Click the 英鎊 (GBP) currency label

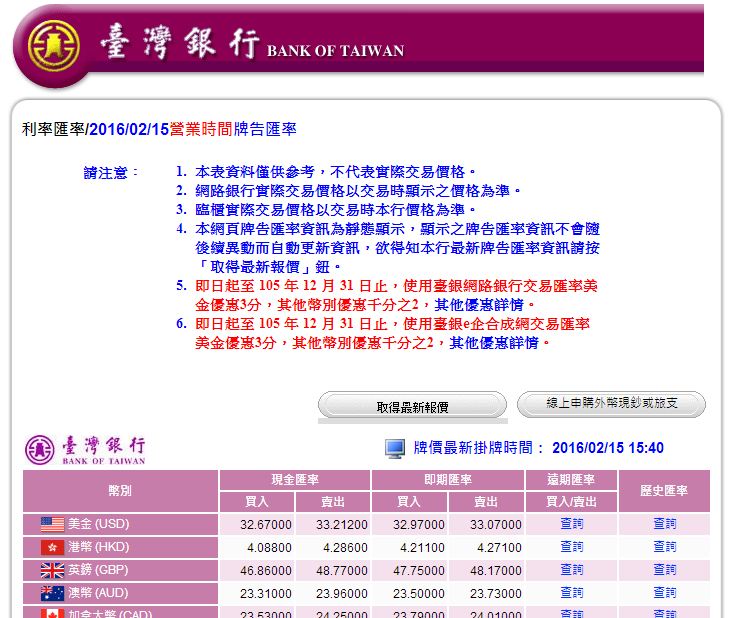[x=98, y=570]
